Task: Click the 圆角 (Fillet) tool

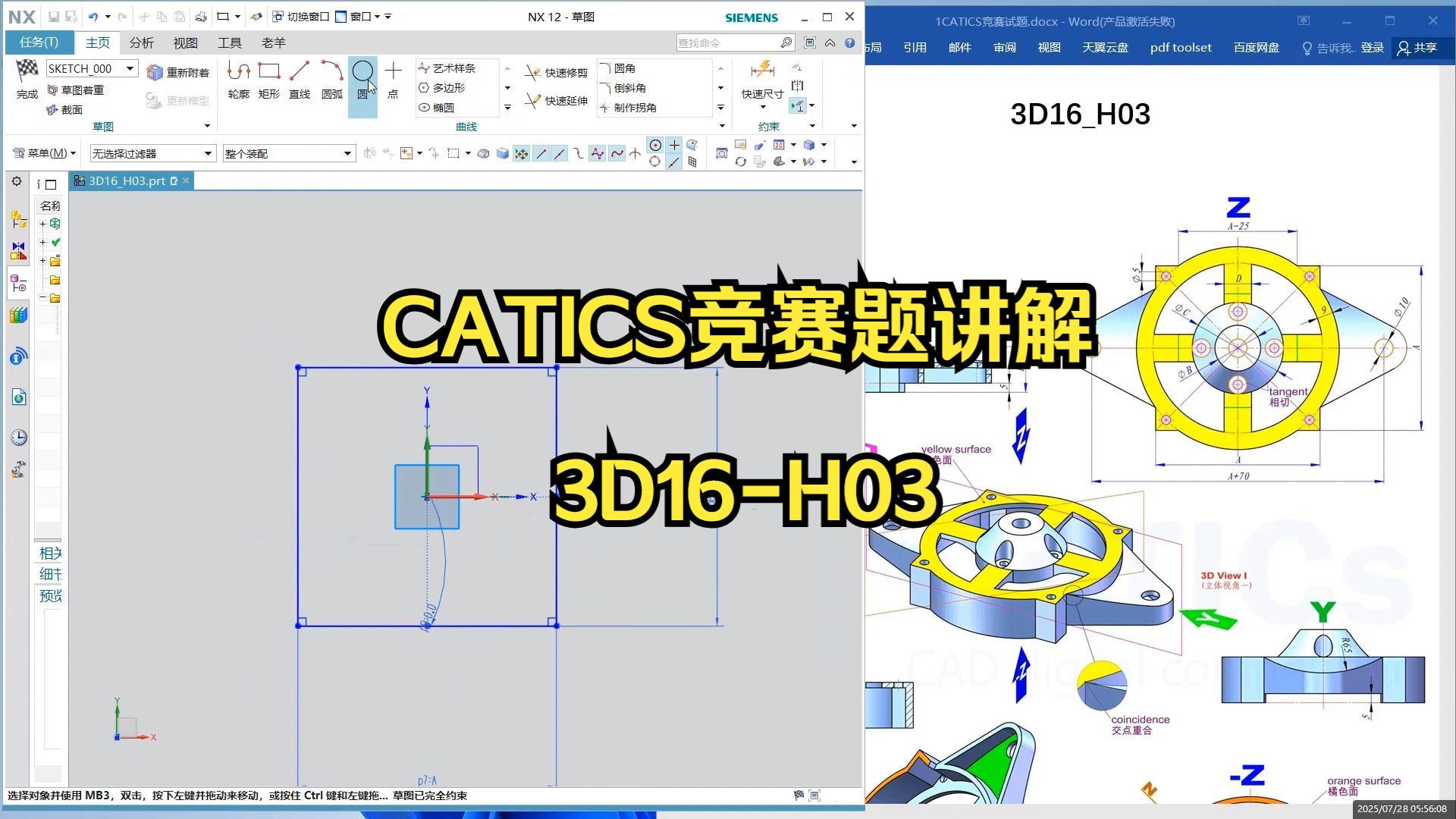Action: coord(619,68)
